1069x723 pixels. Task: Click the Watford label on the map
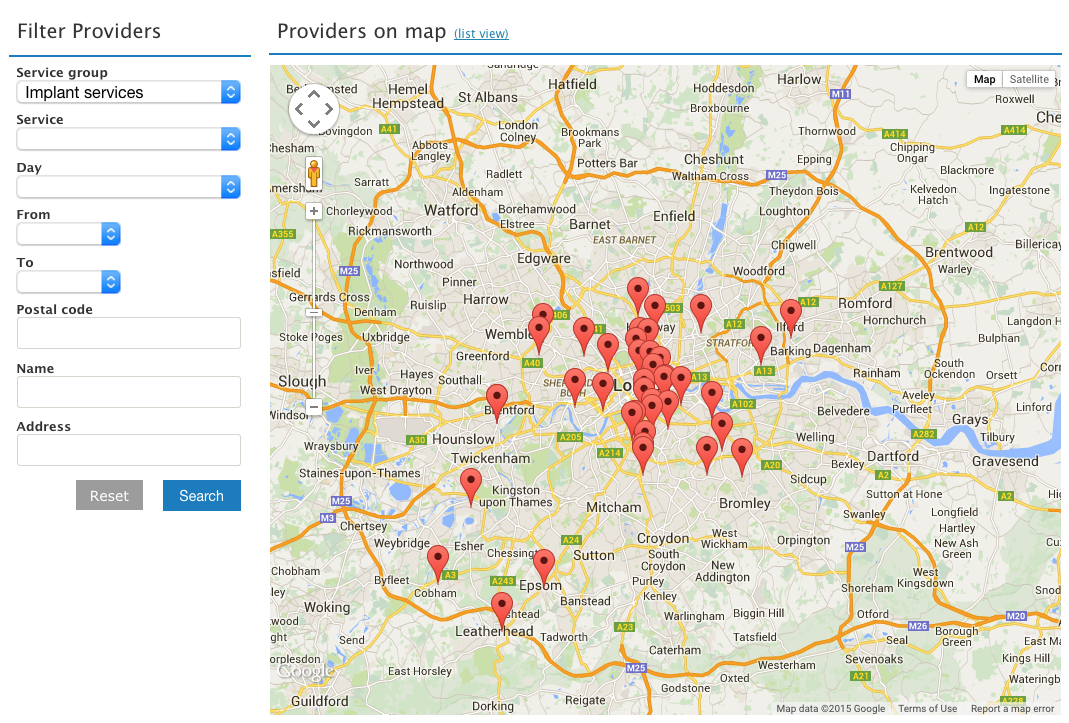tap(451, 210)
